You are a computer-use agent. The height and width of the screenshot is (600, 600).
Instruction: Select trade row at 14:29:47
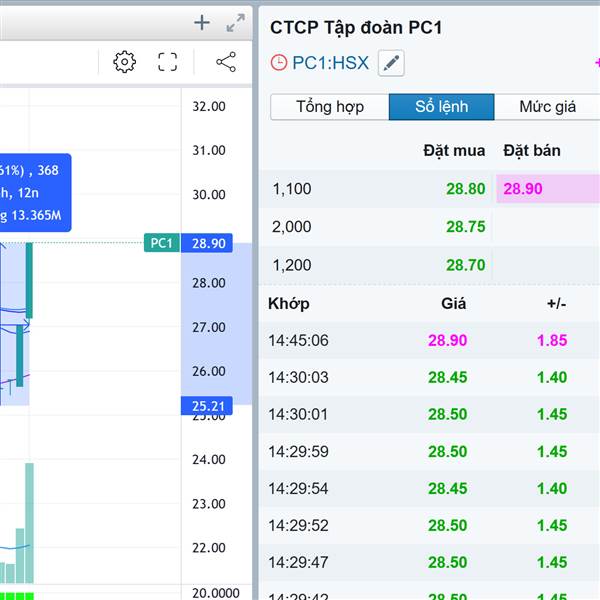tap(429, 562)
